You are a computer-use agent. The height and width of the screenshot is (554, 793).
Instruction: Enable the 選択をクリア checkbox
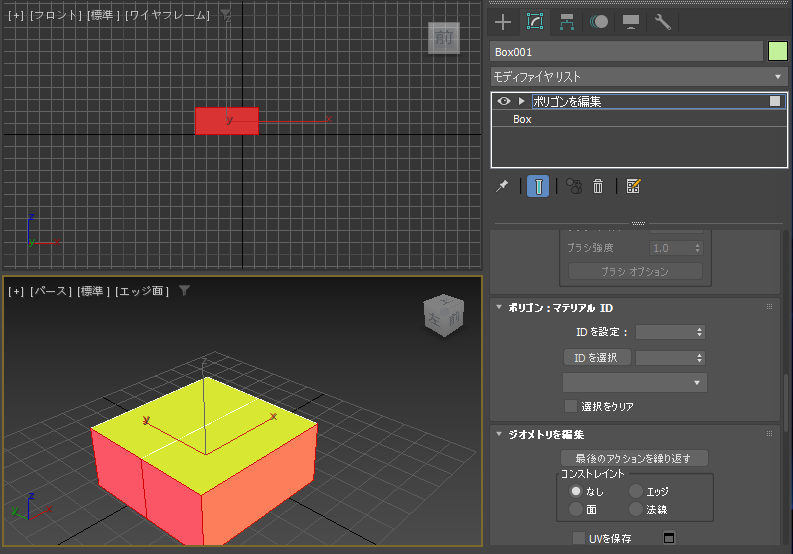[x=570, y=406]
